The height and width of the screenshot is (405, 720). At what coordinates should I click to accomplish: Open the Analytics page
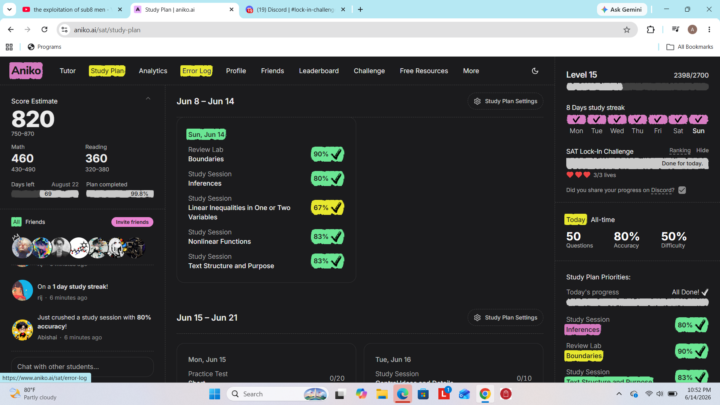153,71
